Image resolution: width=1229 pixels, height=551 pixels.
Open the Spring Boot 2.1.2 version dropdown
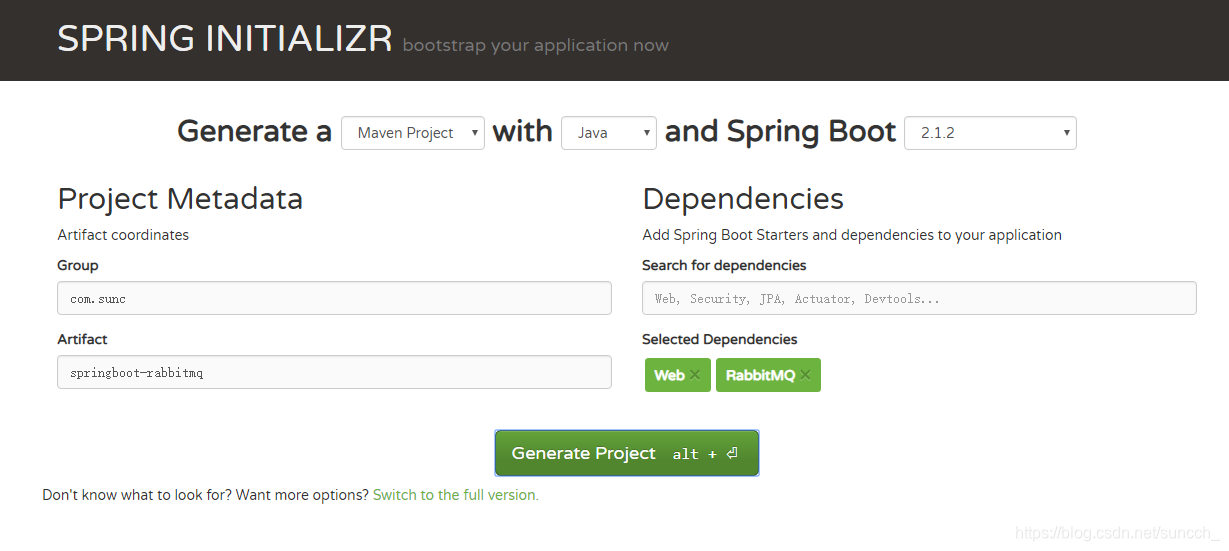coord(990,133)
